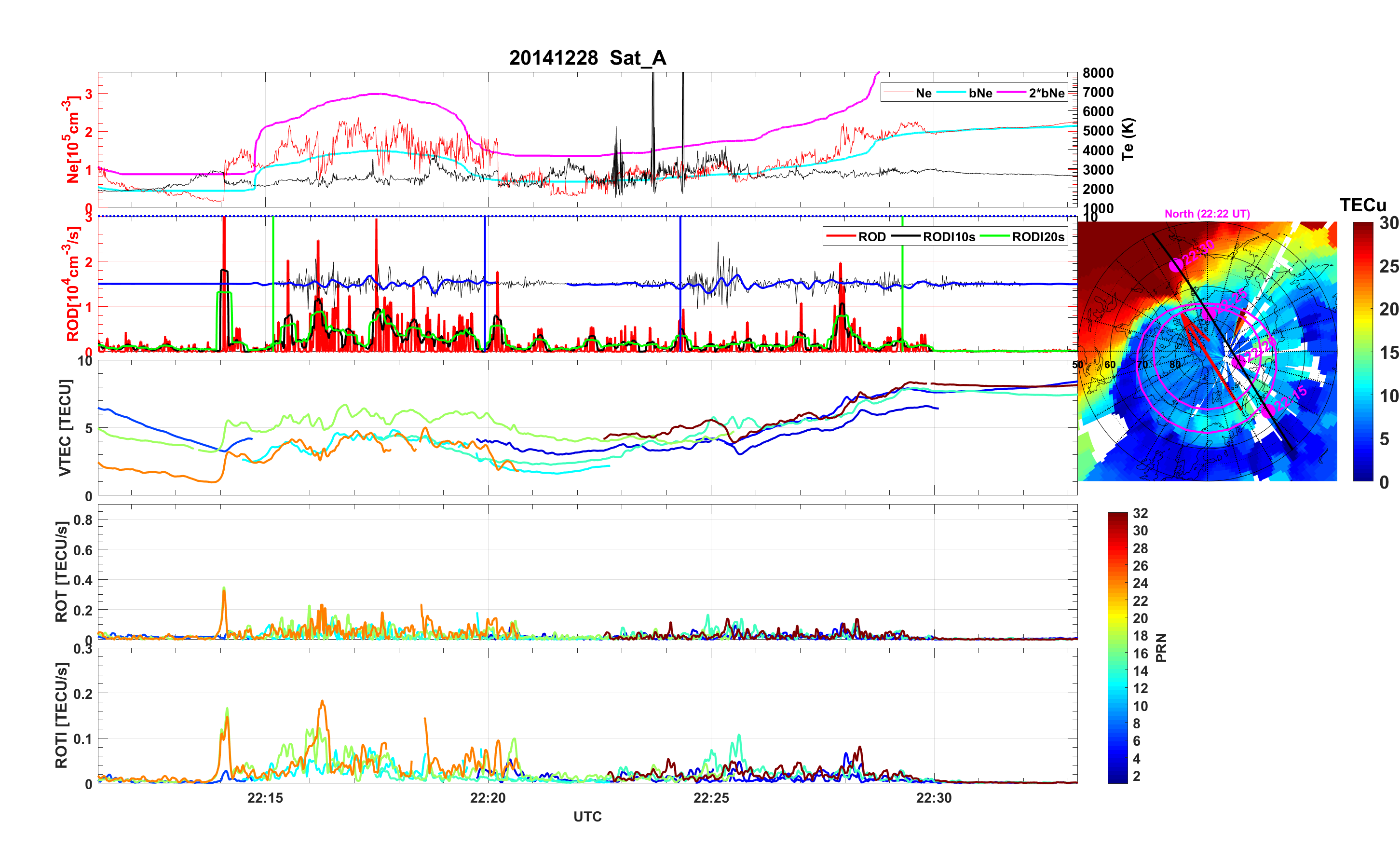Click the cyan bNe legend line sample
This screenshot has width=1400, height=847.
click(951, 93)
